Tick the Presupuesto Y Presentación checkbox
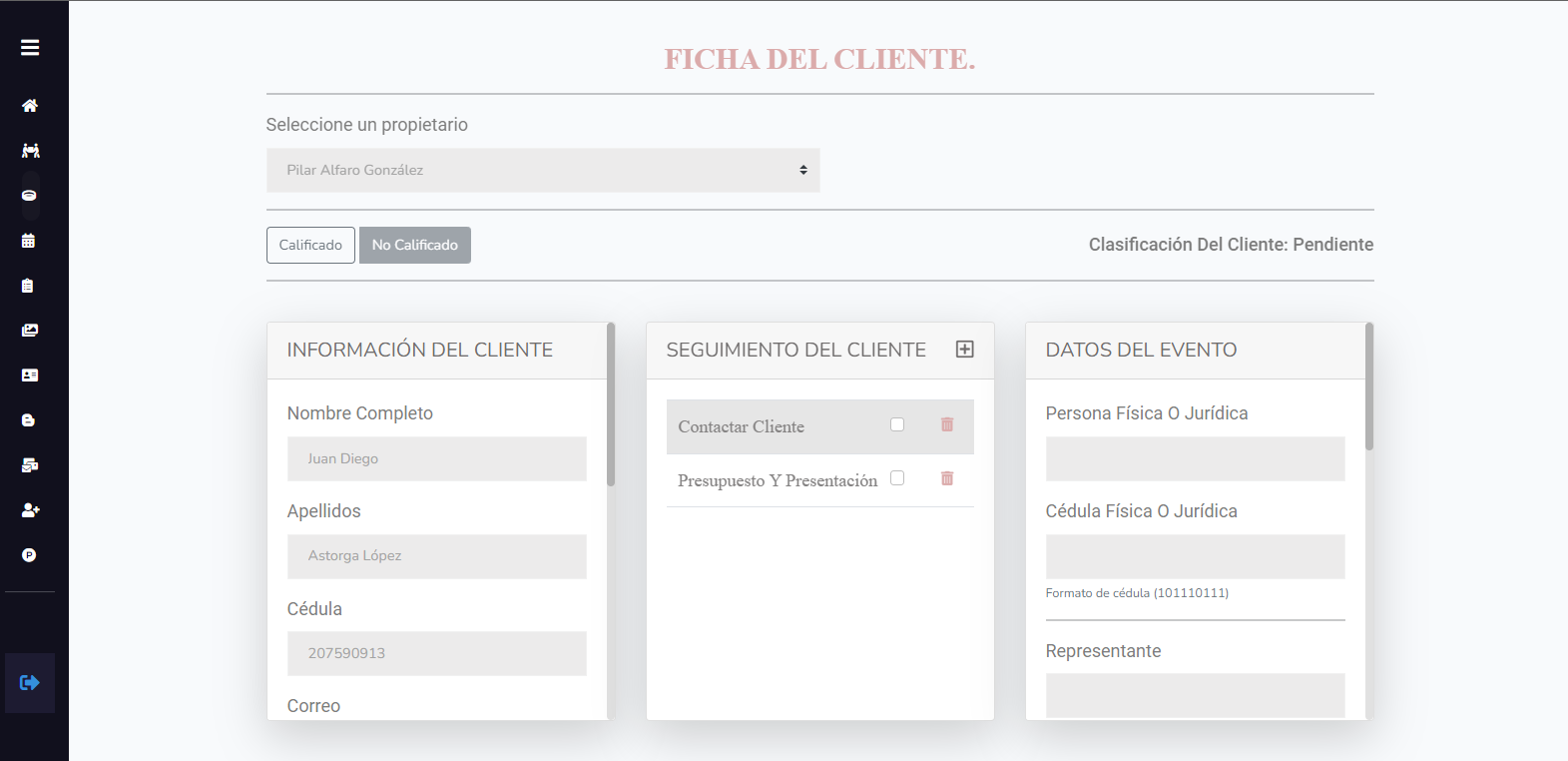Viewport: 1568px width, 761px height. point(897,478)
